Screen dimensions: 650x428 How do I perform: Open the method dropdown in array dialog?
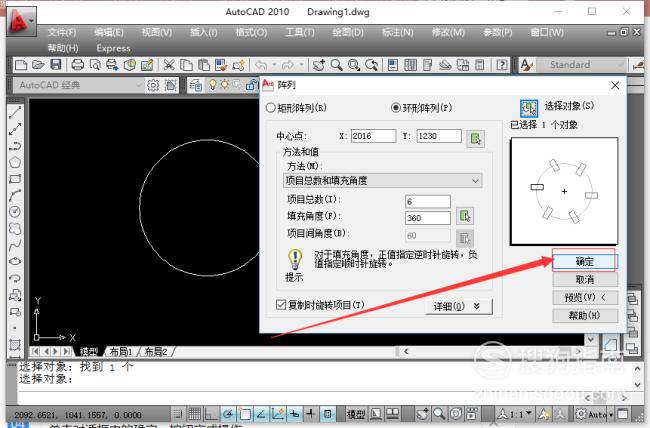(x=383, y=181)
